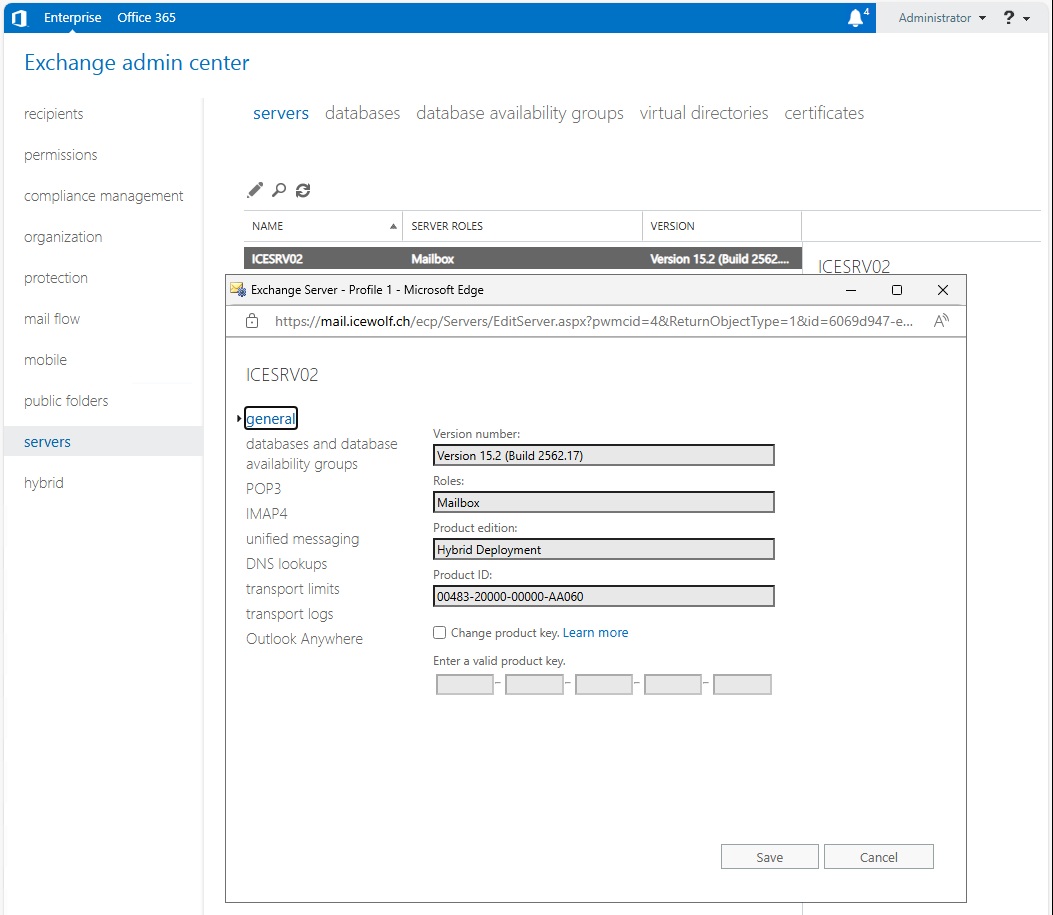Open the transport logs section

point(289,614)
